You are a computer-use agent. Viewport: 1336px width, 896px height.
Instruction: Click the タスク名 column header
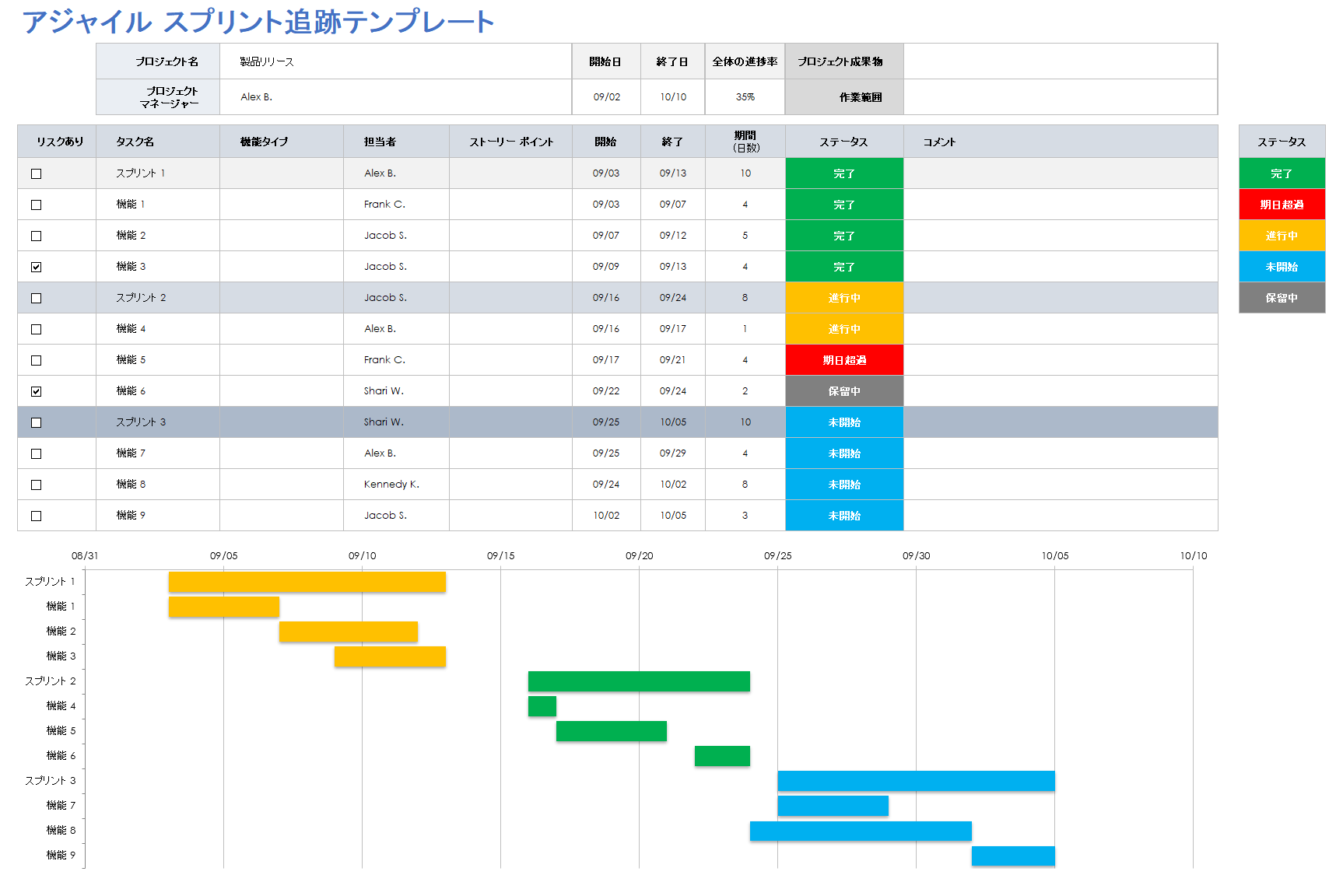coord(157,142)
